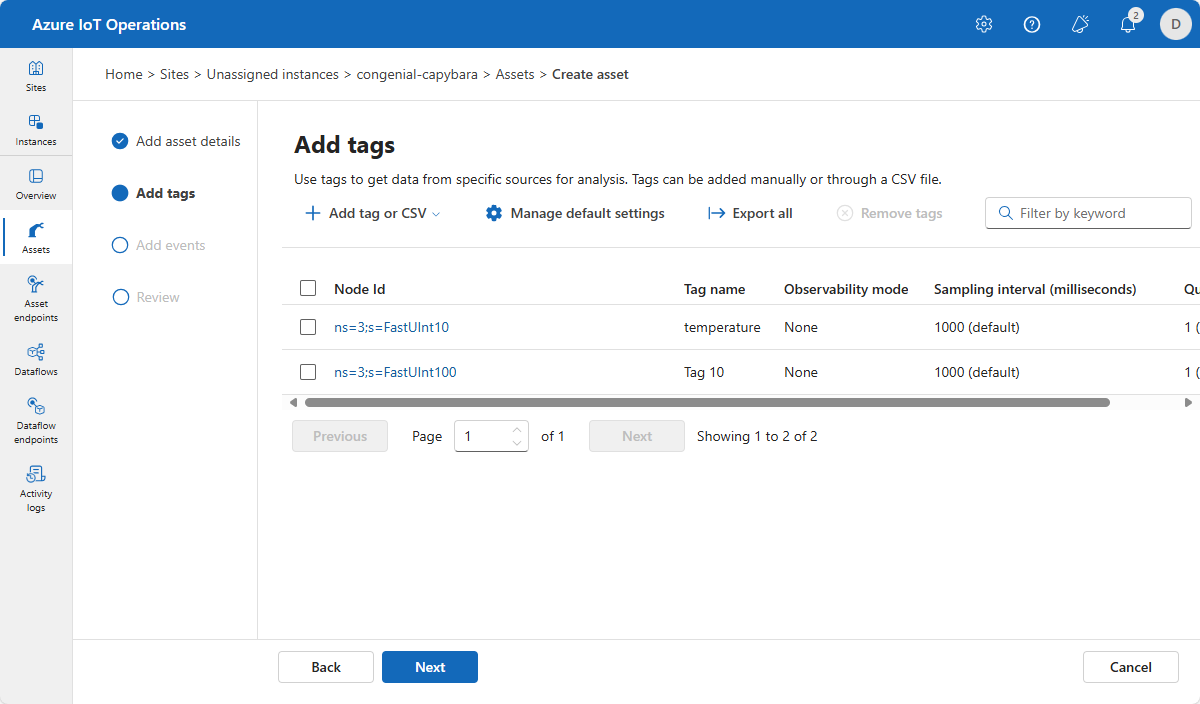
Task: Increment the page number with the up stepper
Action: pyautogui.click(x=517, y=429)
